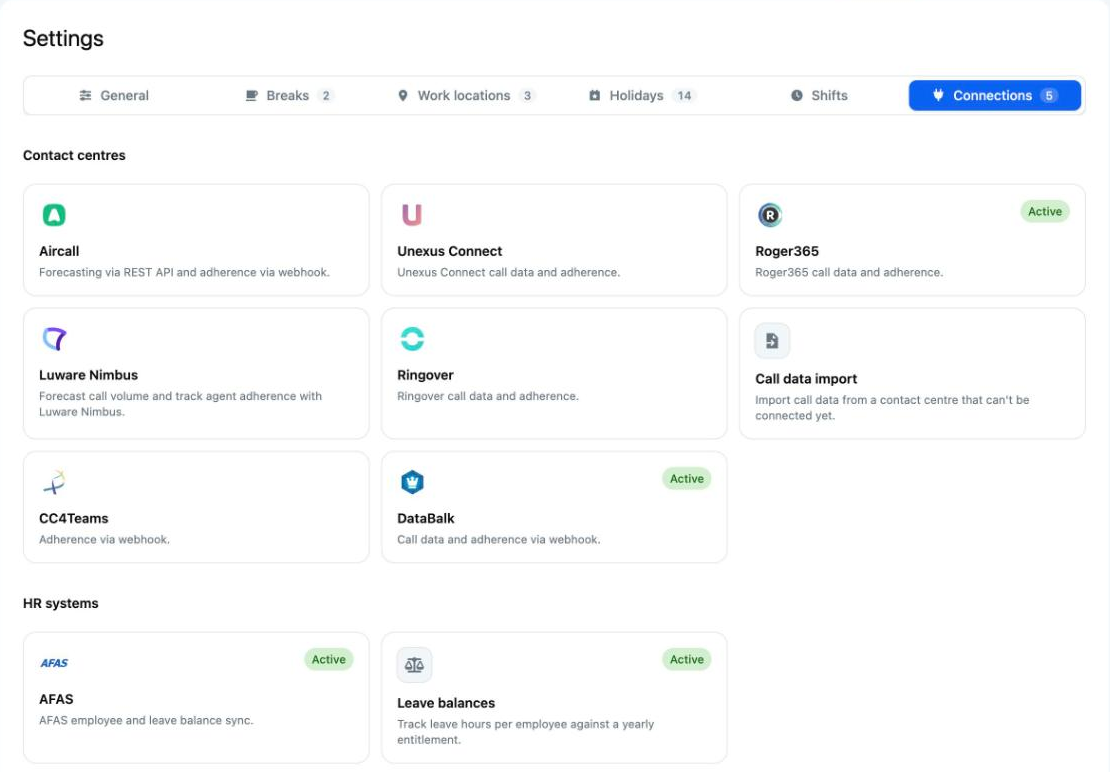Image resolution: width=1110 pixels, height=772 pixels.
Task: Go to the Work locations tab
Action: pos(465,96)
